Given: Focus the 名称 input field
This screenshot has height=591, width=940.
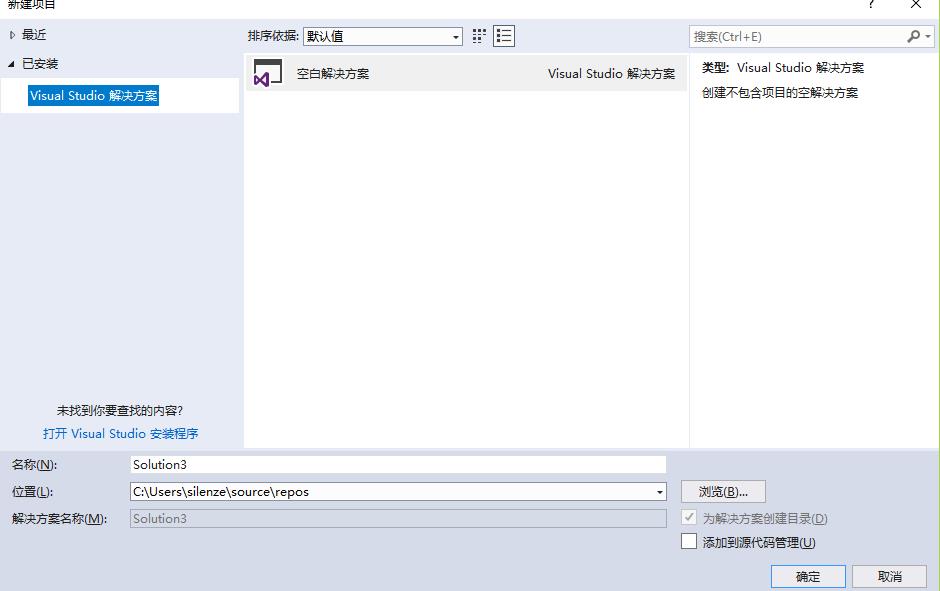Looking at the screenshot, I should [x=398, y=465].
